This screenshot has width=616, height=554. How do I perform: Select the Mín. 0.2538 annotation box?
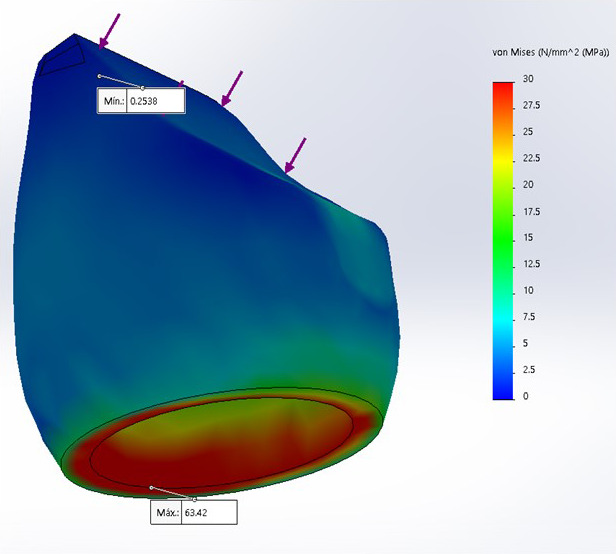click(141, 101)
